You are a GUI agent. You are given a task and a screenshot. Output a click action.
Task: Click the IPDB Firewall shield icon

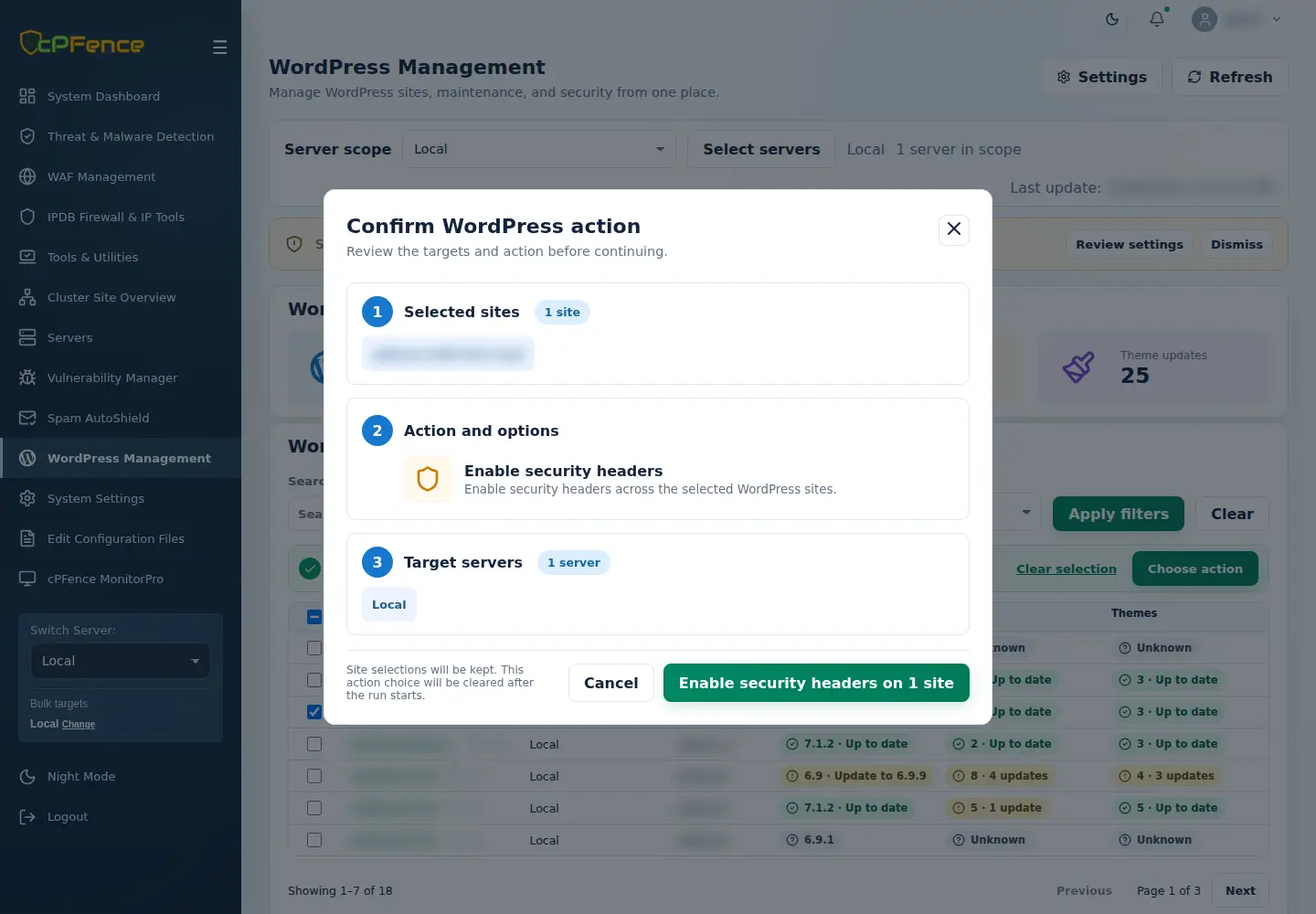pos(27,217)
